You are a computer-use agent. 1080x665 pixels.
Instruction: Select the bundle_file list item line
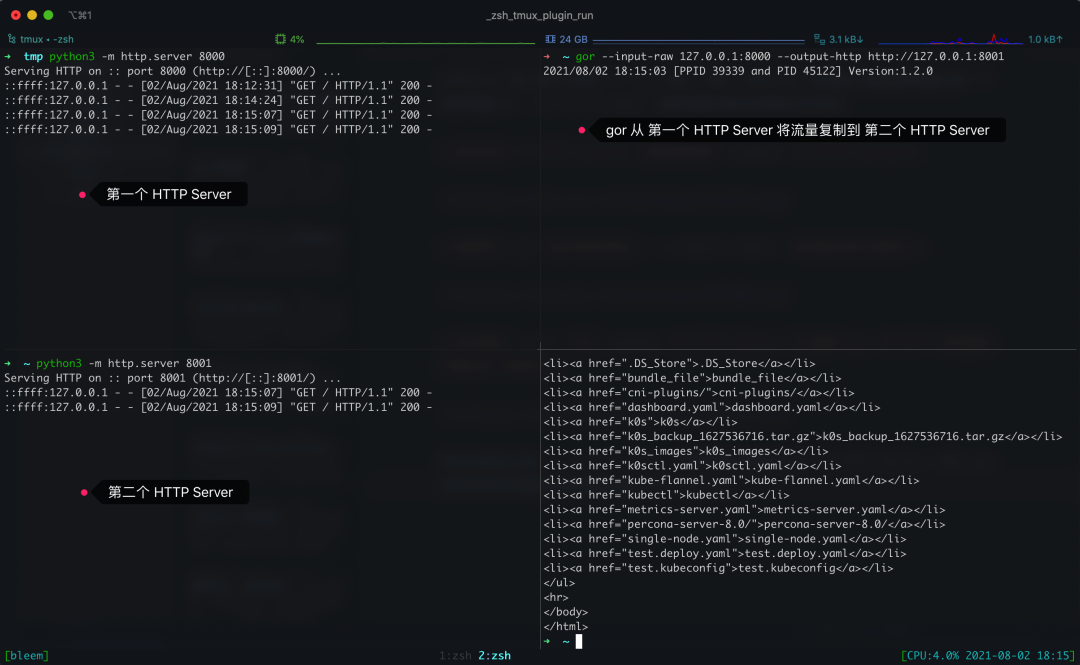click(x=692, y=378)
